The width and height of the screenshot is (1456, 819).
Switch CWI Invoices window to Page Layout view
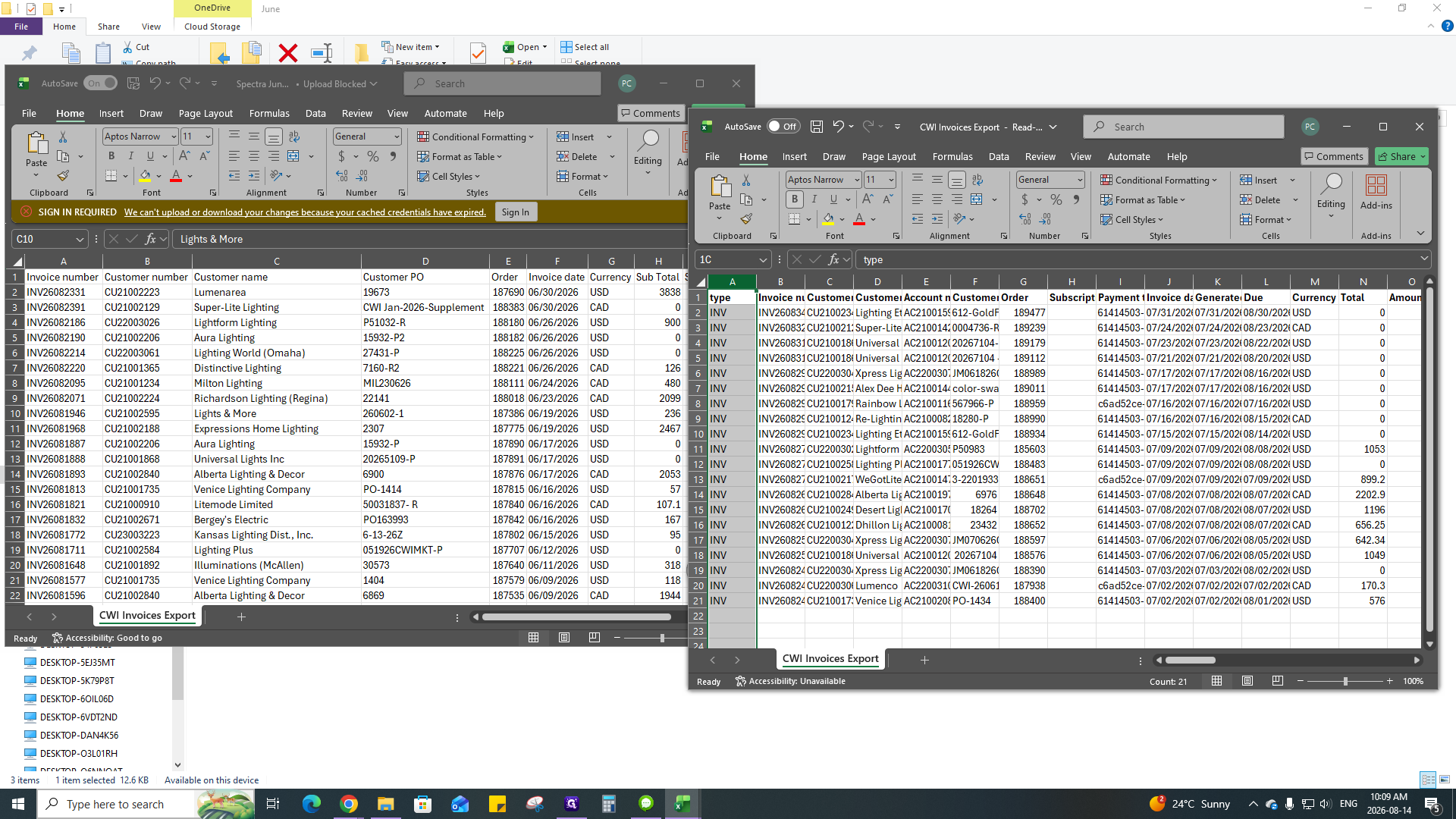pyautogui.click(x=1247, y=681)
